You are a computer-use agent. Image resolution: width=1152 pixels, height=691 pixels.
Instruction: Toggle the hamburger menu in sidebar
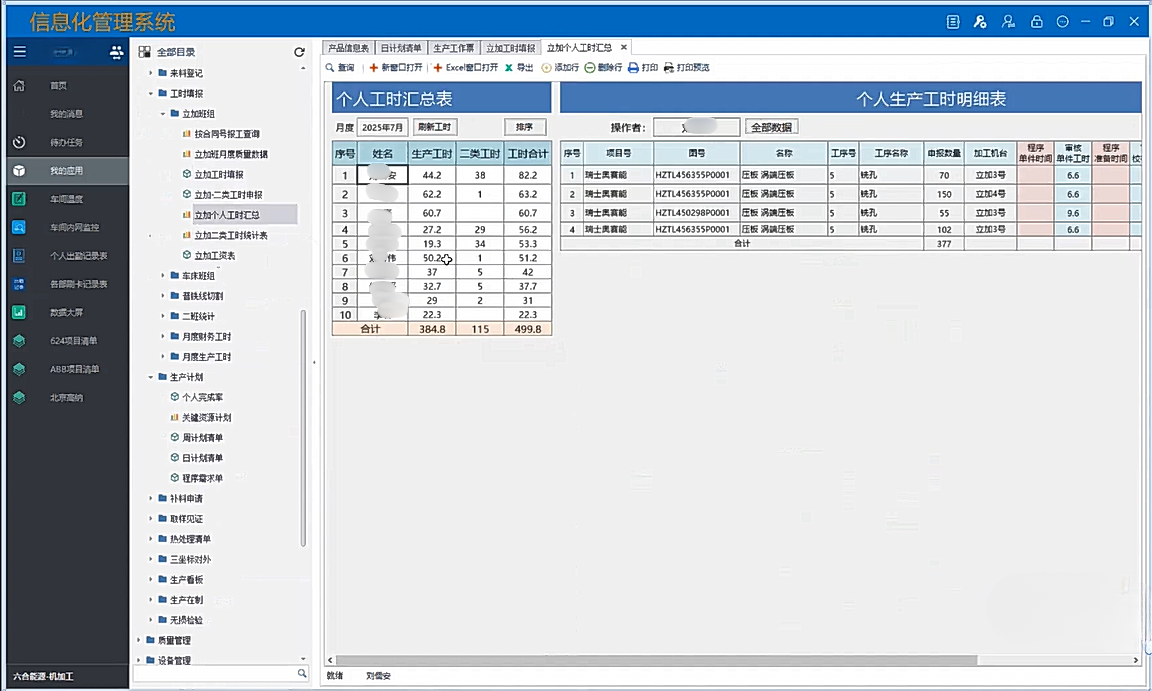[19, 52]
